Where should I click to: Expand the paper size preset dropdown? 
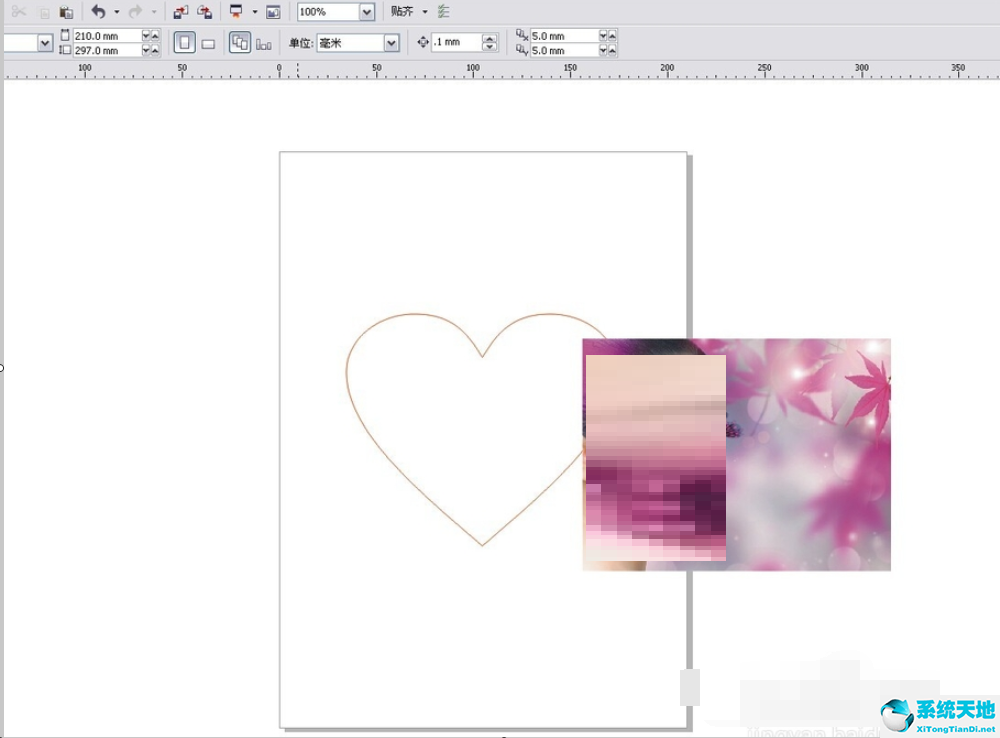coord(45,43)
